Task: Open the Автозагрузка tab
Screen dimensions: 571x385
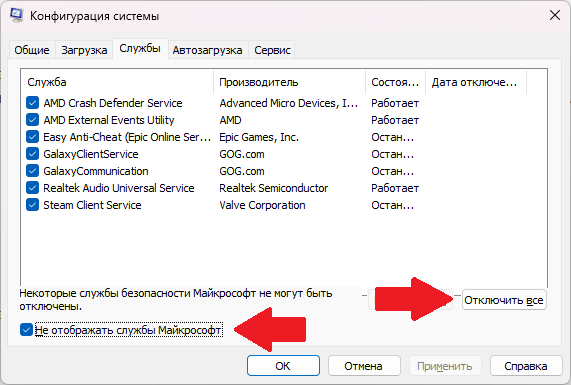Action: coord(208,50)
